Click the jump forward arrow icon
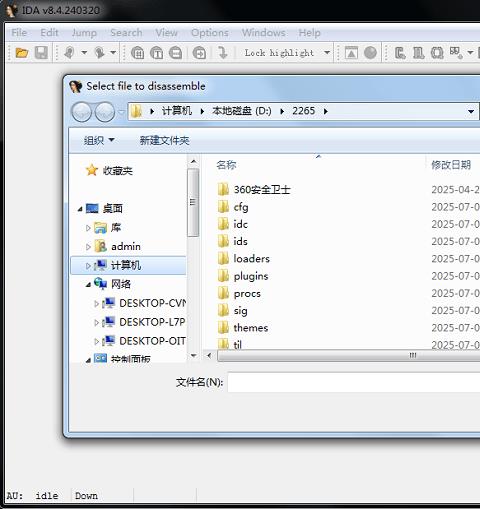The width and height of the screenshot is (480, 509). (99, 53)
